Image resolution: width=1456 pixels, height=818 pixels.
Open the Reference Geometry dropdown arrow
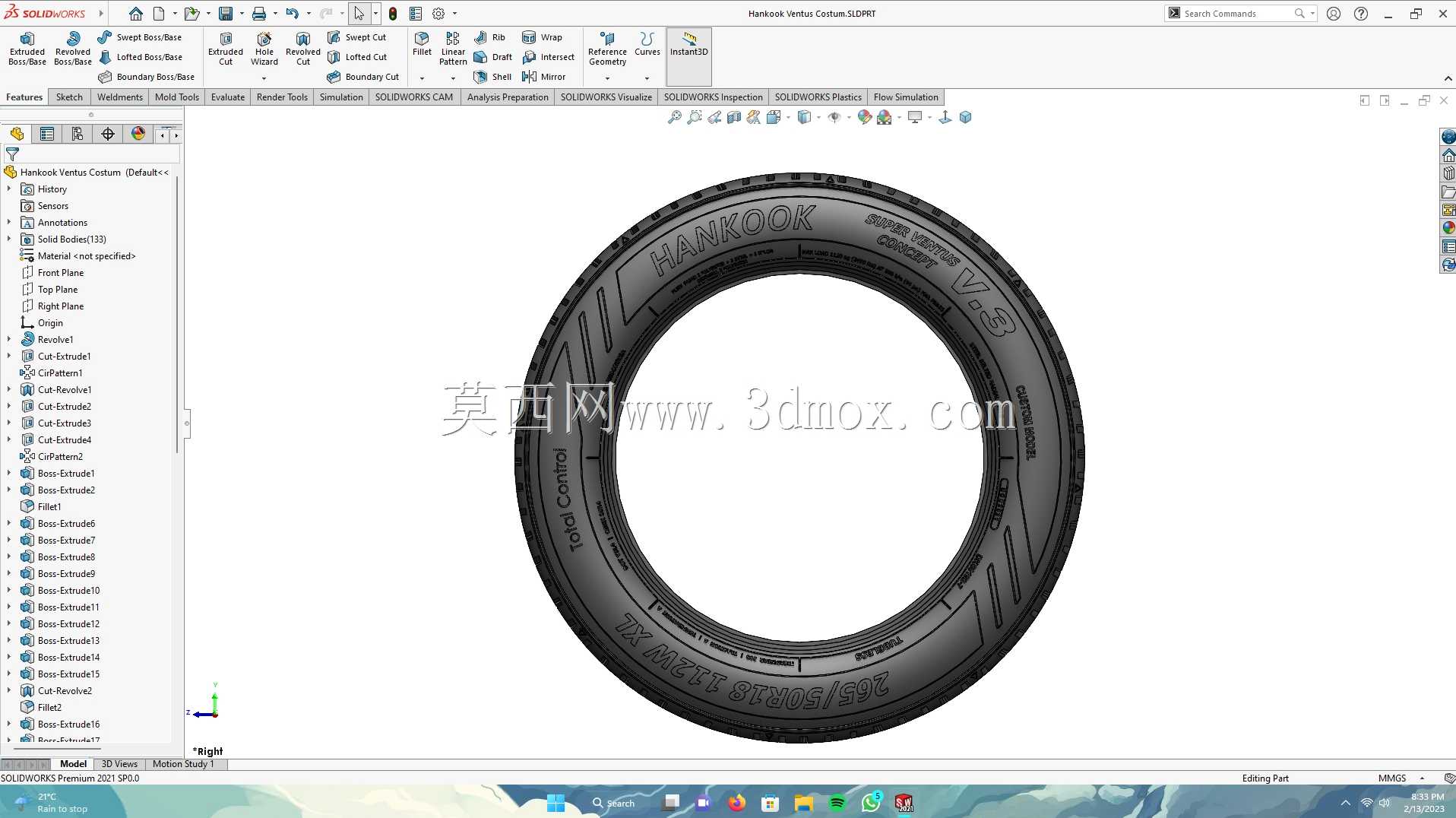click(607, 78)
